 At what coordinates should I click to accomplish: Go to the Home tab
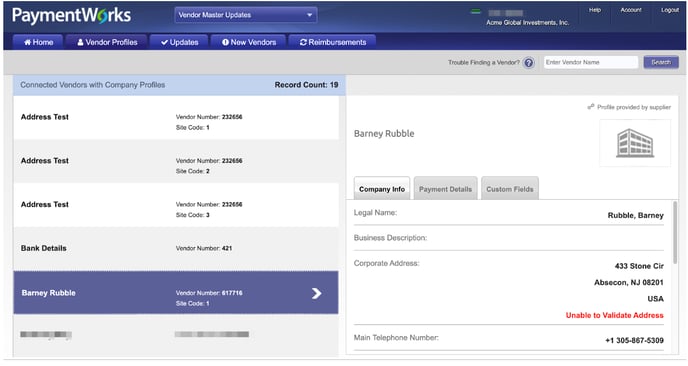[39, 42]
